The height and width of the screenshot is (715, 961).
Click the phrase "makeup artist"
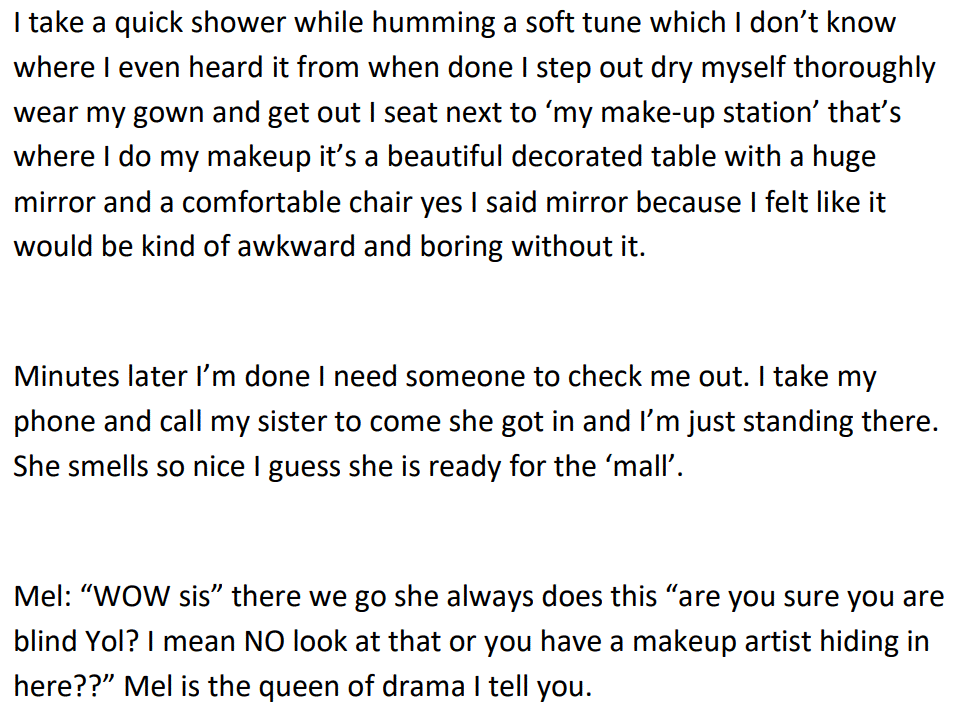tap(713, 642)
